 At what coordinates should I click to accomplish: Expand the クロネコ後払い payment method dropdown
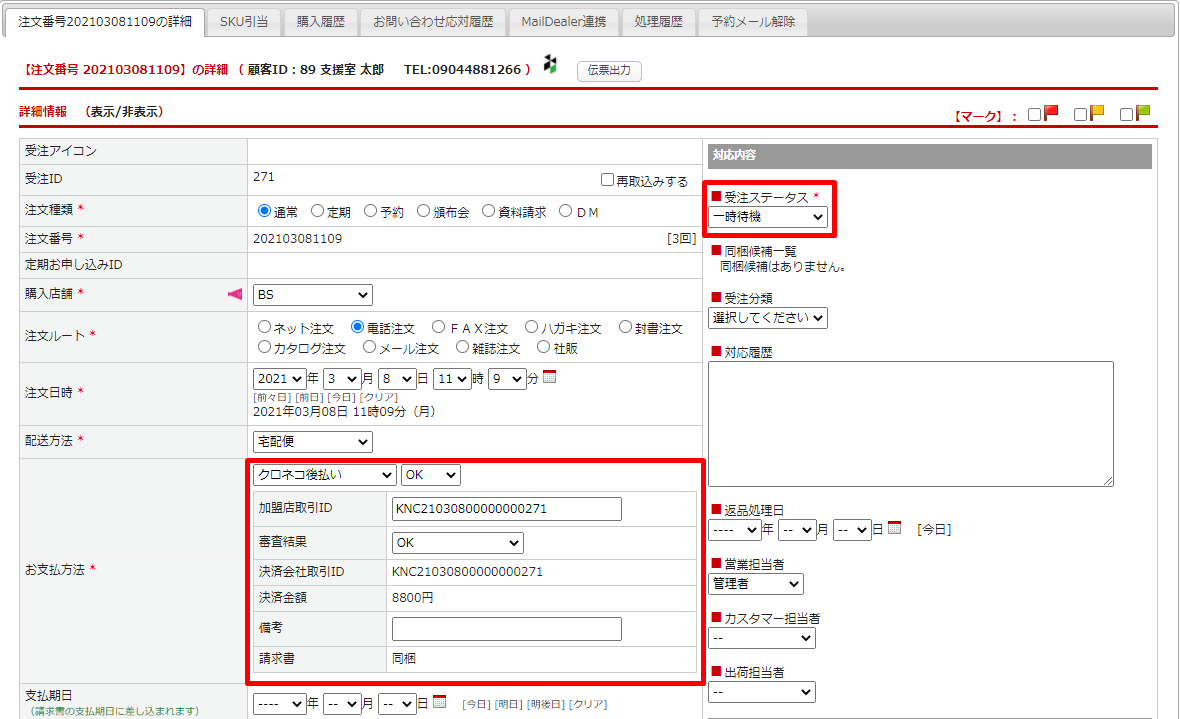point(324,475)
